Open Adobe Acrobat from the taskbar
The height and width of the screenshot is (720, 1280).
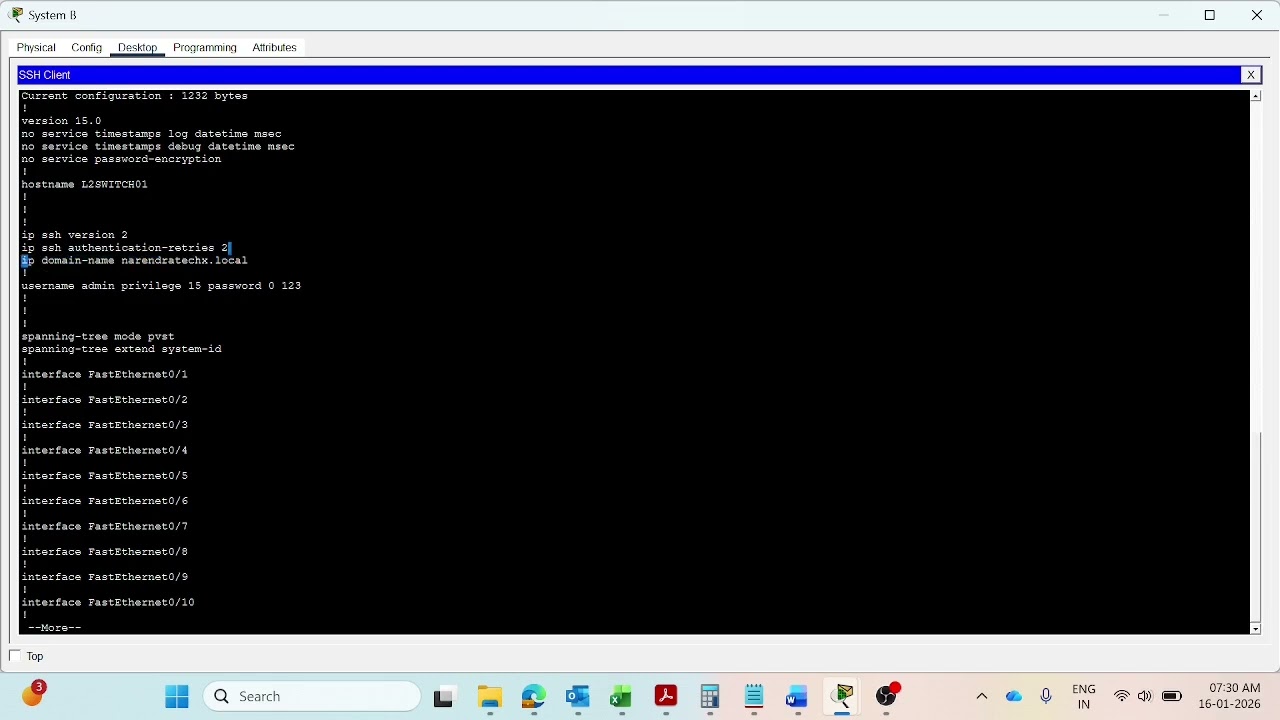coord(666,697)
